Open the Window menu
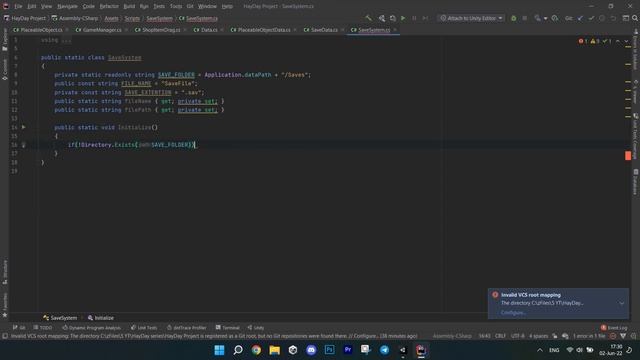Screen dimensions: 640x360 [x=207, y=7]
